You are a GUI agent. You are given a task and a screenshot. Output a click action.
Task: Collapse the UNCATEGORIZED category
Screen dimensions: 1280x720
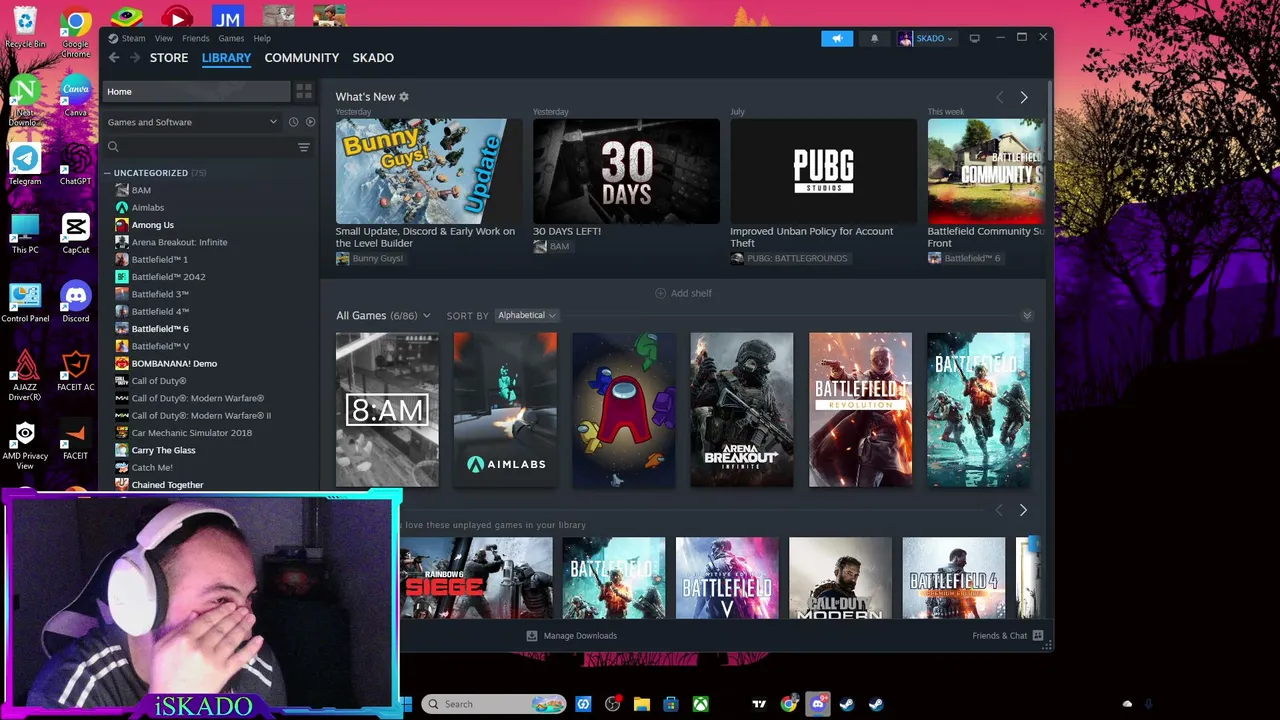tap(108, 173)
